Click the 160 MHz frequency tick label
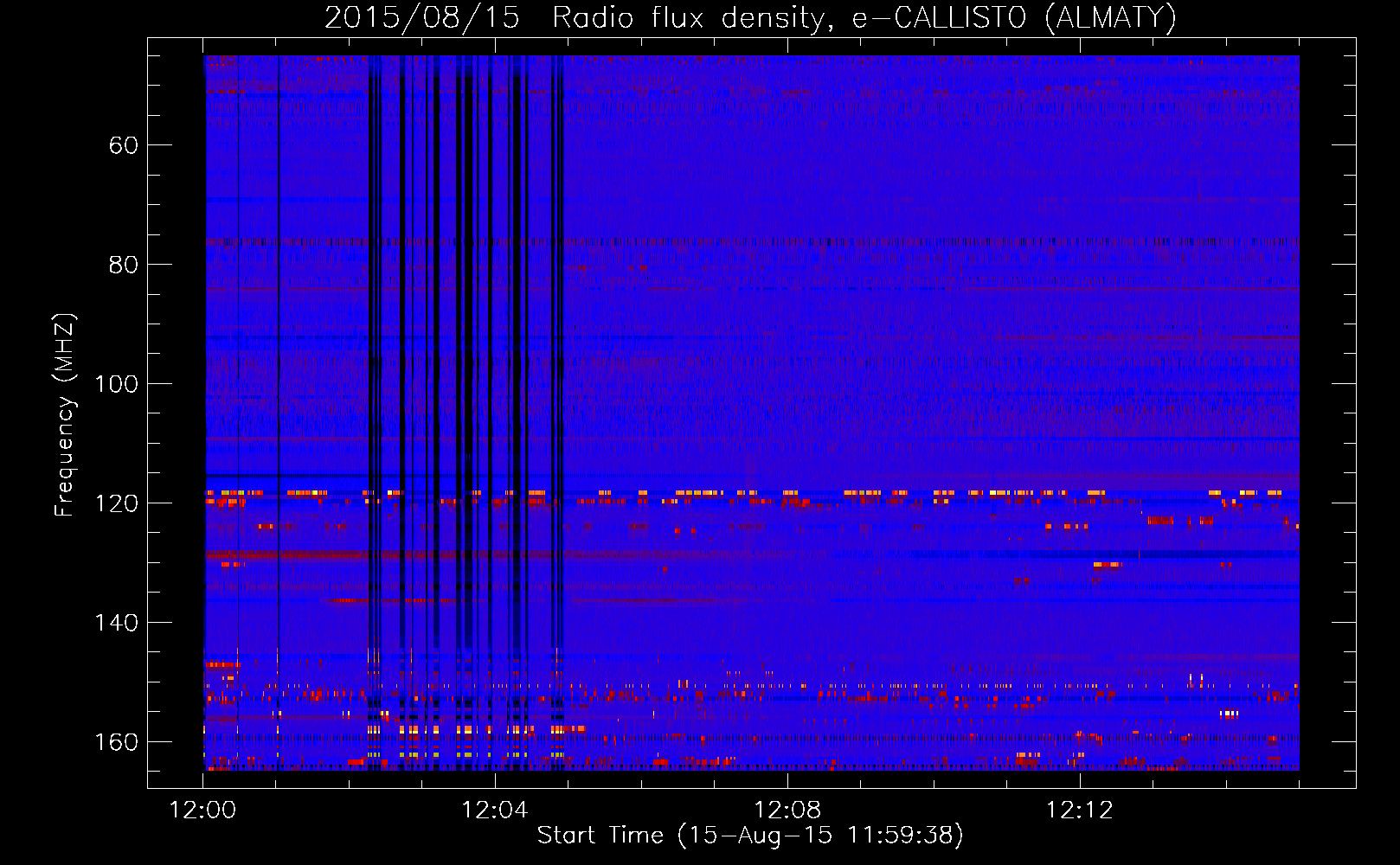Screen dimensions: 1400x865 [x=116, y=742]
